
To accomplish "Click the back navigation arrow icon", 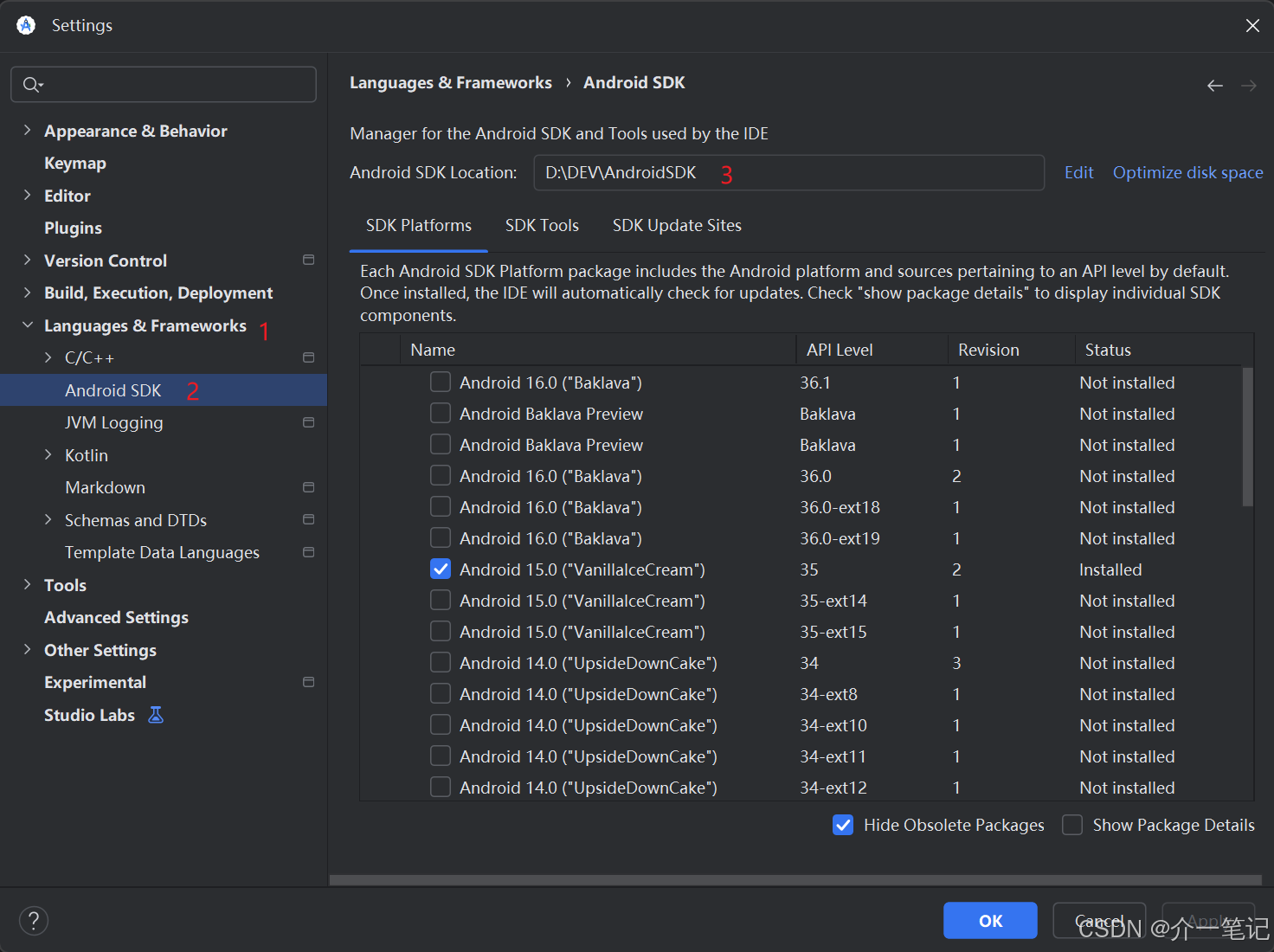I will (1215, 86).
